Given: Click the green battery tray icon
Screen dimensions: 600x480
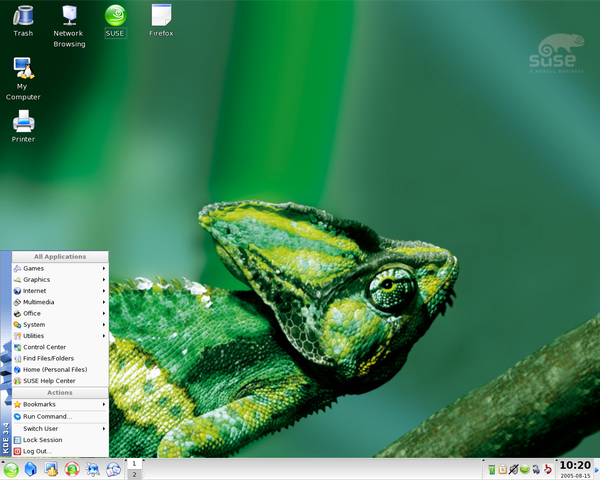Looking at the screenshot, I should (x=492, y=469).
